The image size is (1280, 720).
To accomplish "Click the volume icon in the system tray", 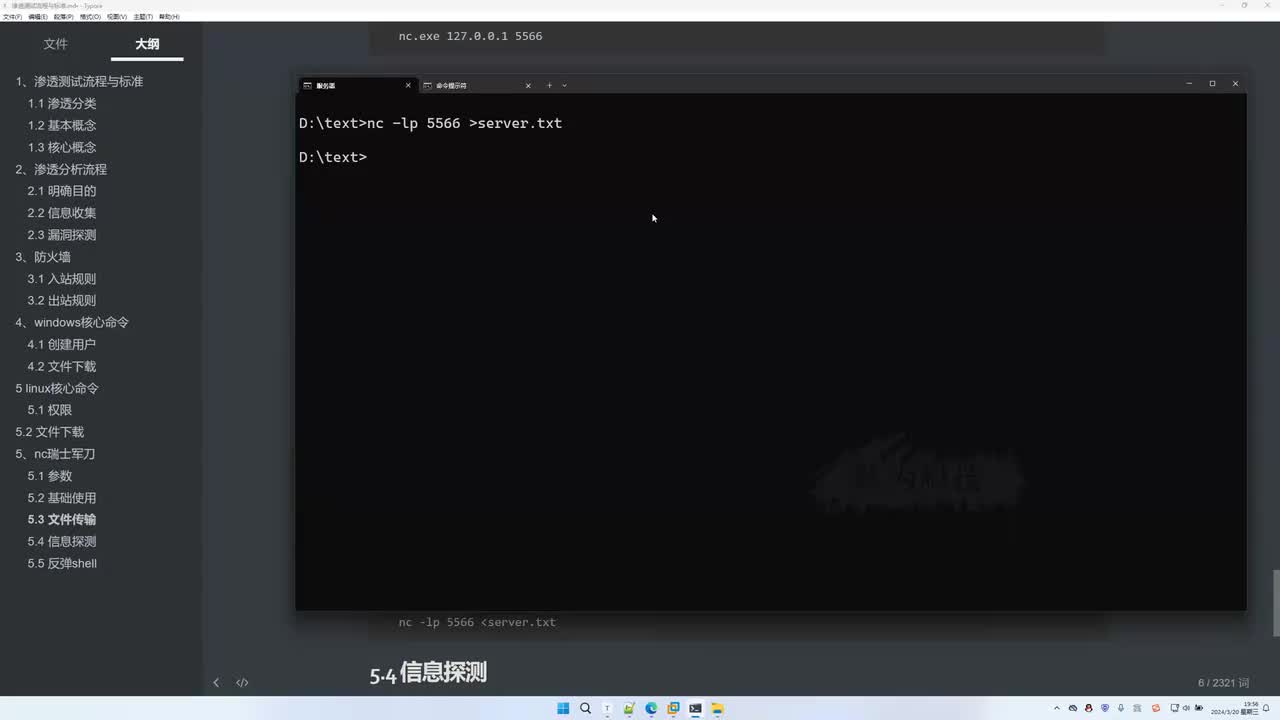I will (x=1186, y=708).
